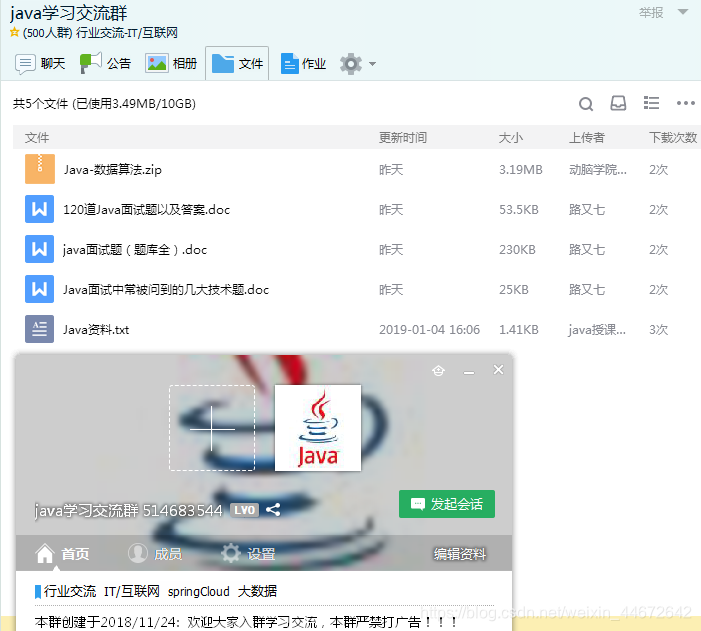Click the 大数据 tag
701x631 pixels.
tap(258, 591)
